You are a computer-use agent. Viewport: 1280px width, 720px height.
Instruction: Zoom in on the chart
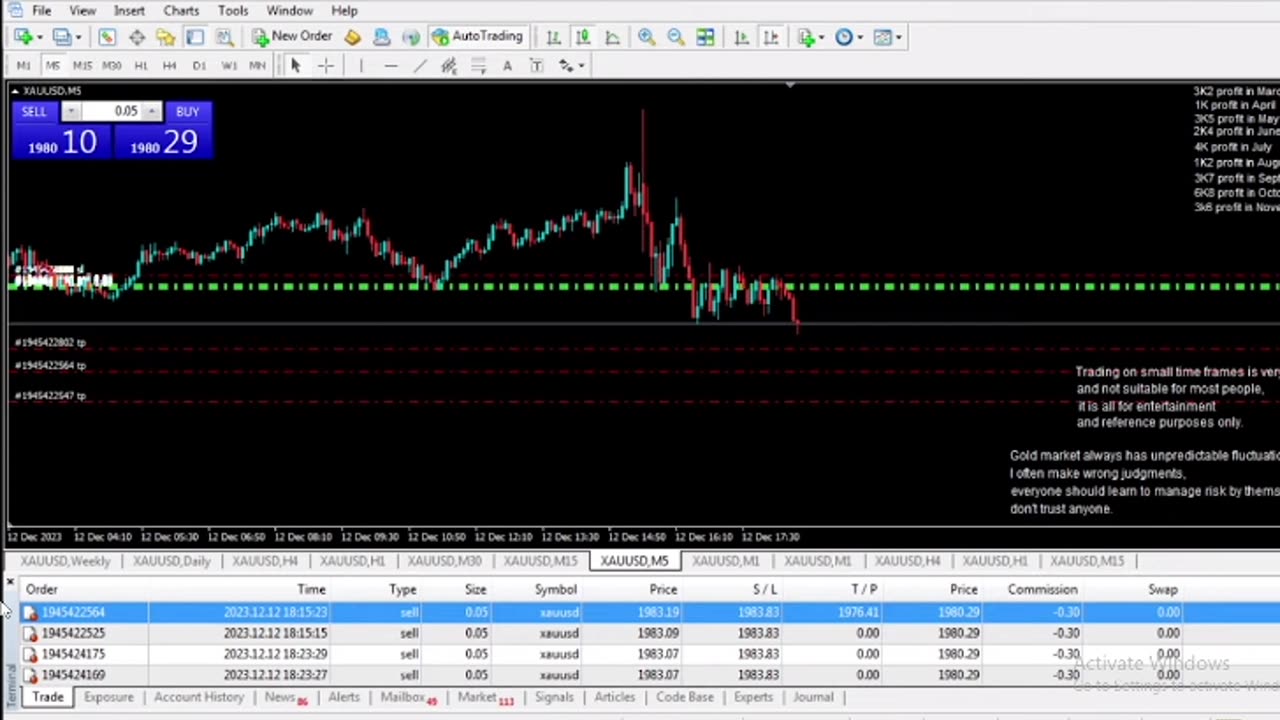click(x=646, y=37)
